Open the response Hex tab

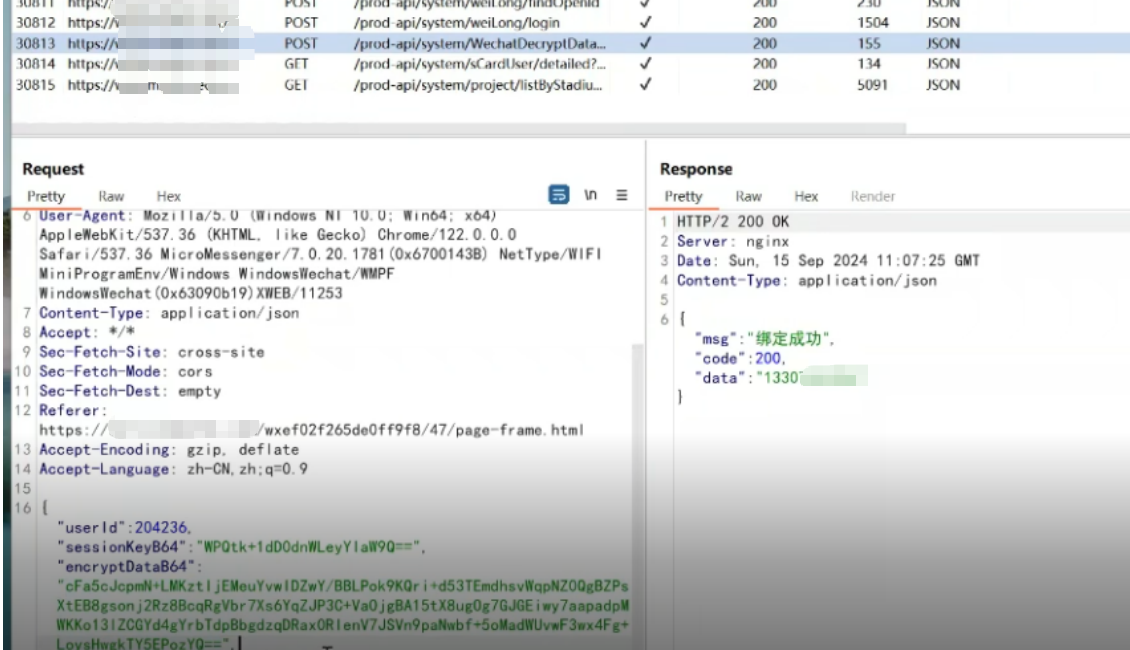click(x=806, y=196)
